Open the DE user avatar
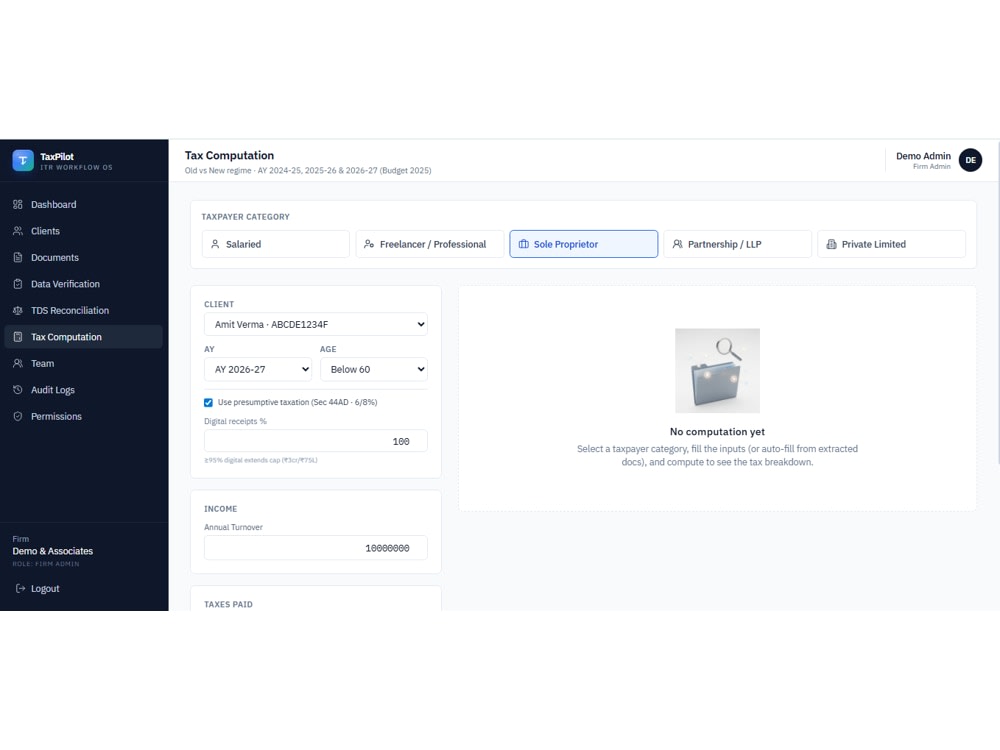The height and width of the screenshot is (750, 1000). tap(970, 160)
